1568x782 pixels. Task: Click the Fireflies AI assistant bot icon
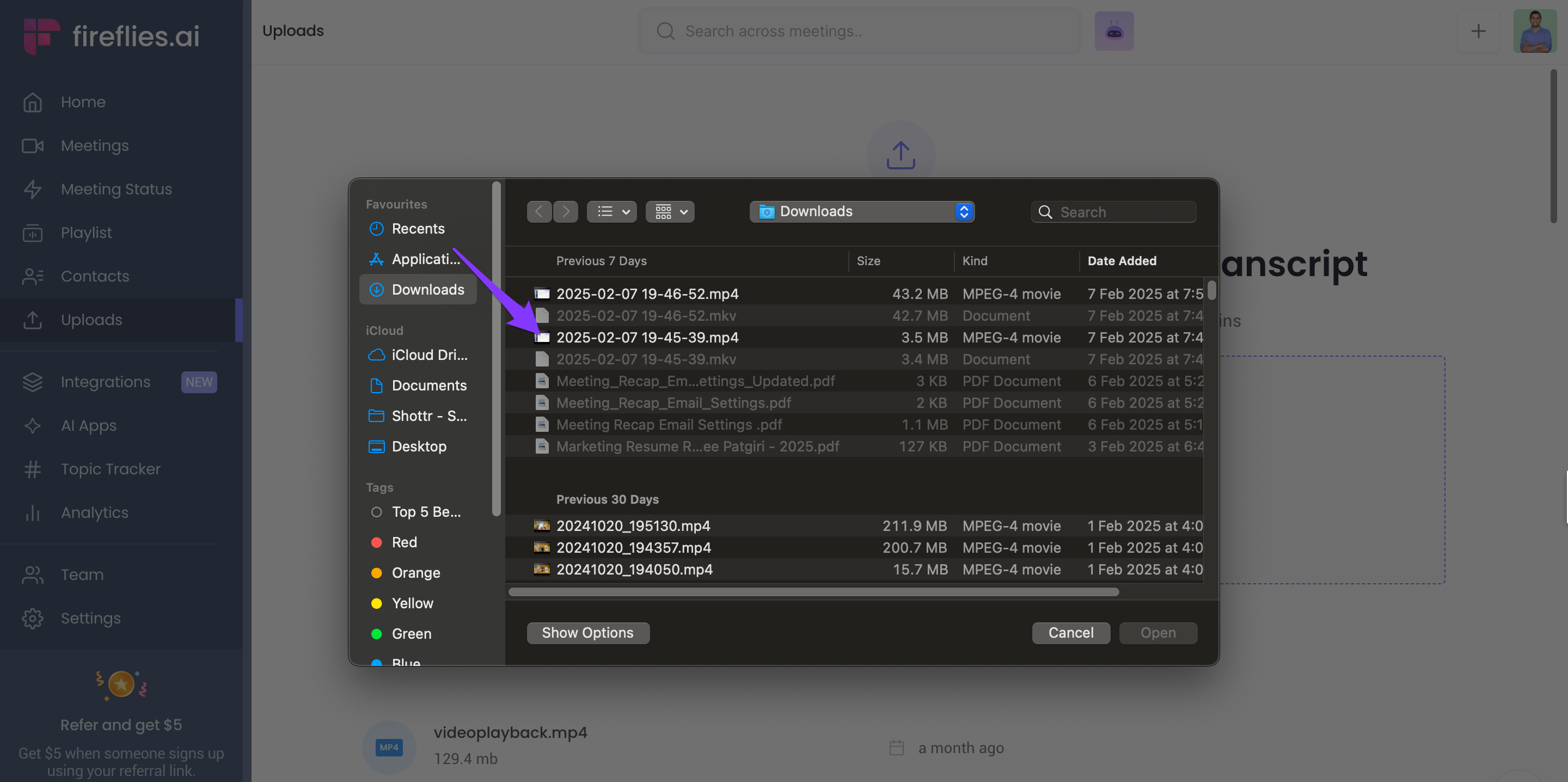[1113, 31]
